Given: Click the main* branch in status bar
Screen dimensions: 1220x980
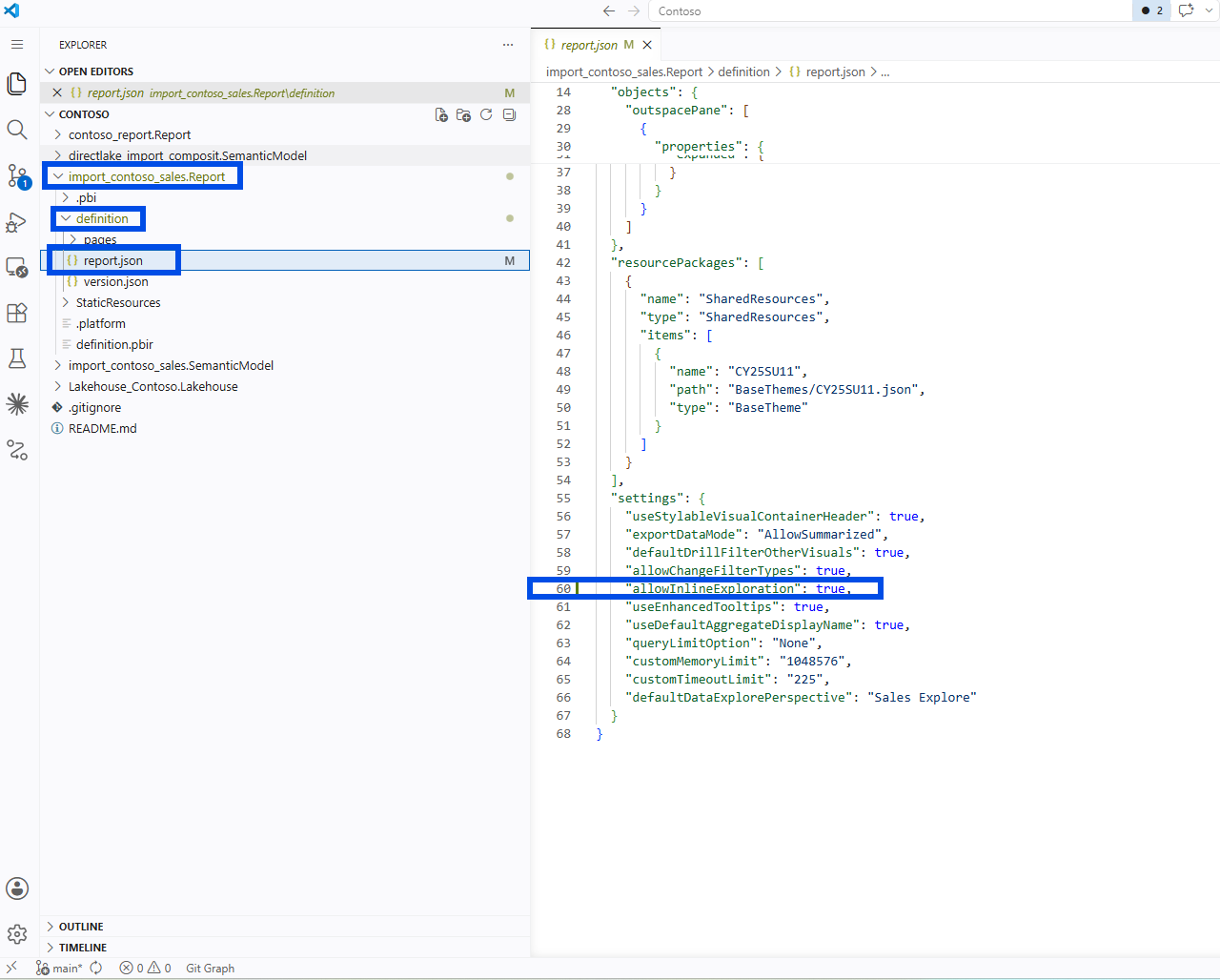Looking at the screenshot, I should [x=59, y=968].
